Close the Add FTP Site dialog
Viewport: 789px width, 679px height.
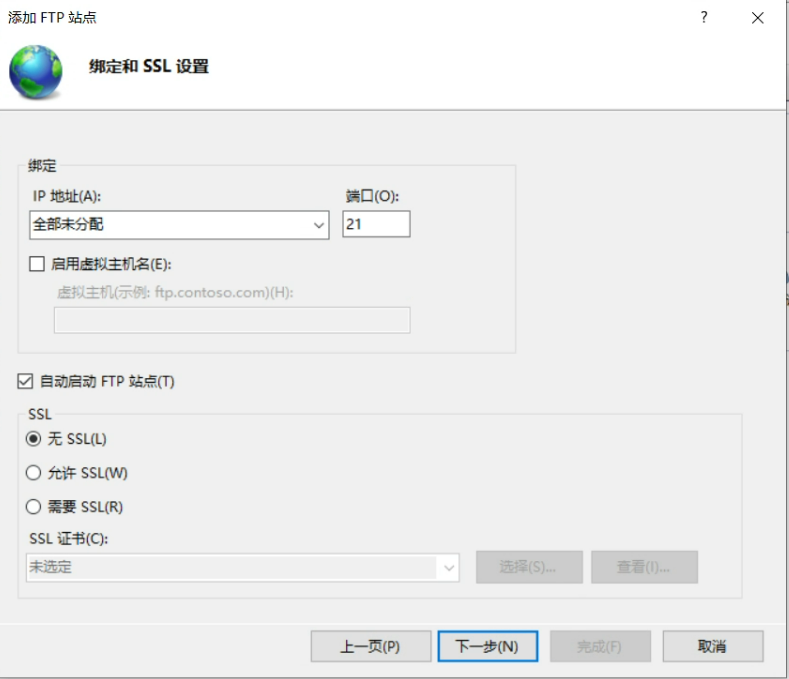tap(759, 18)
